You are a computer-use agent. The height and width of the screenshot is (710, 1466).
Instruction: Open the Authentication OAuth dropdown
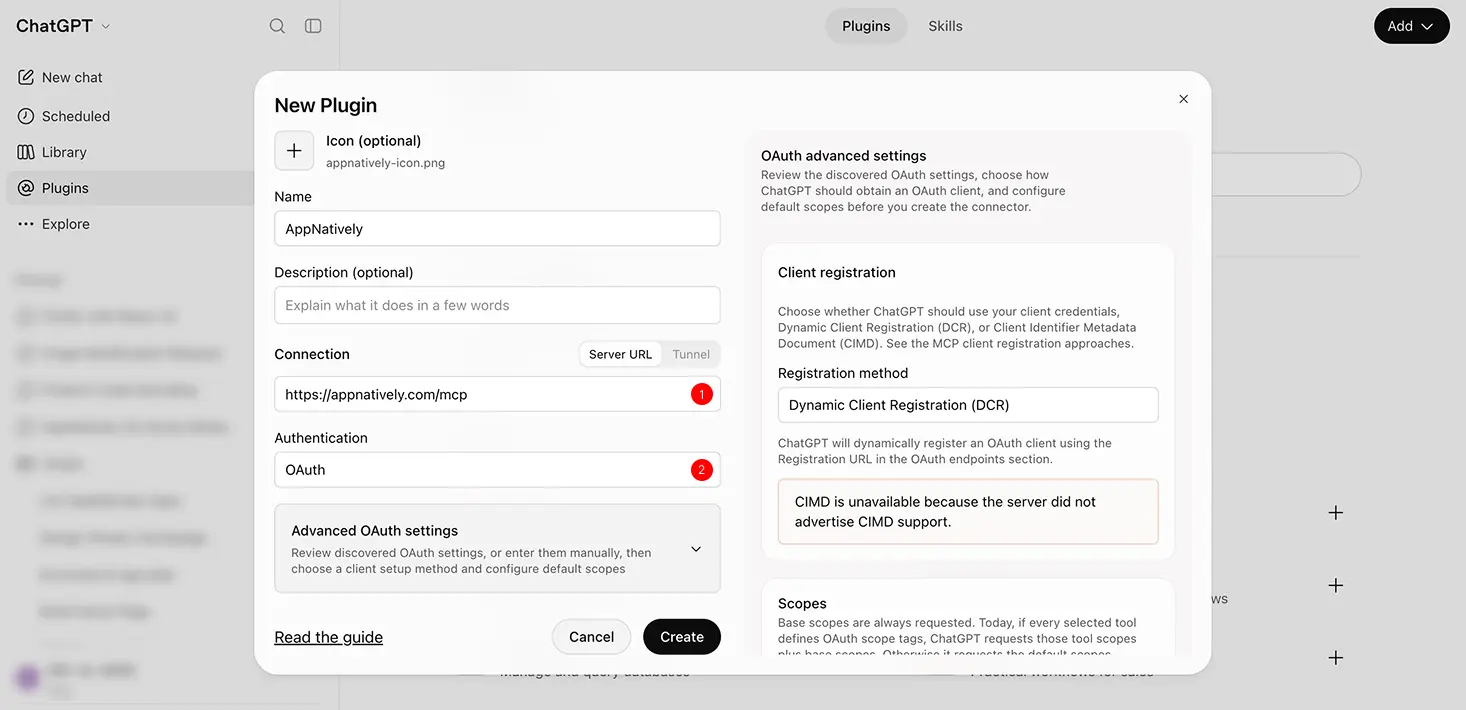click(x=497, y=470)
